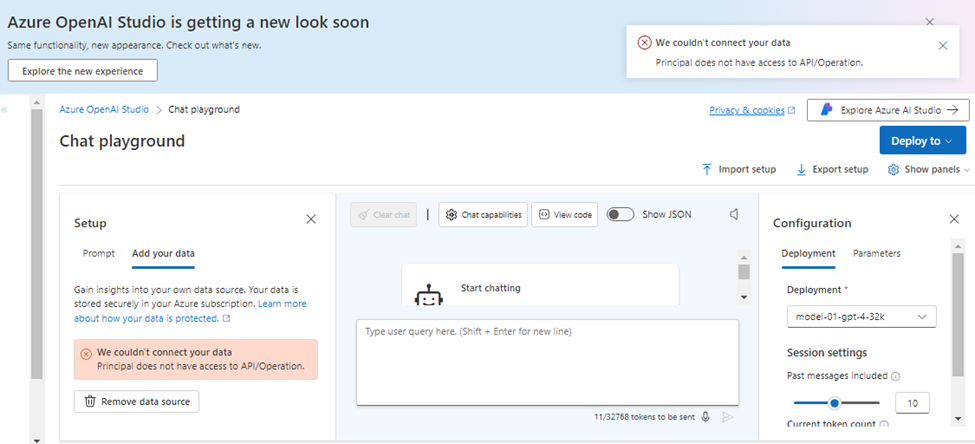975x444 pixels.
Task: Click the View code button
Action: click(x=565, y=215)
